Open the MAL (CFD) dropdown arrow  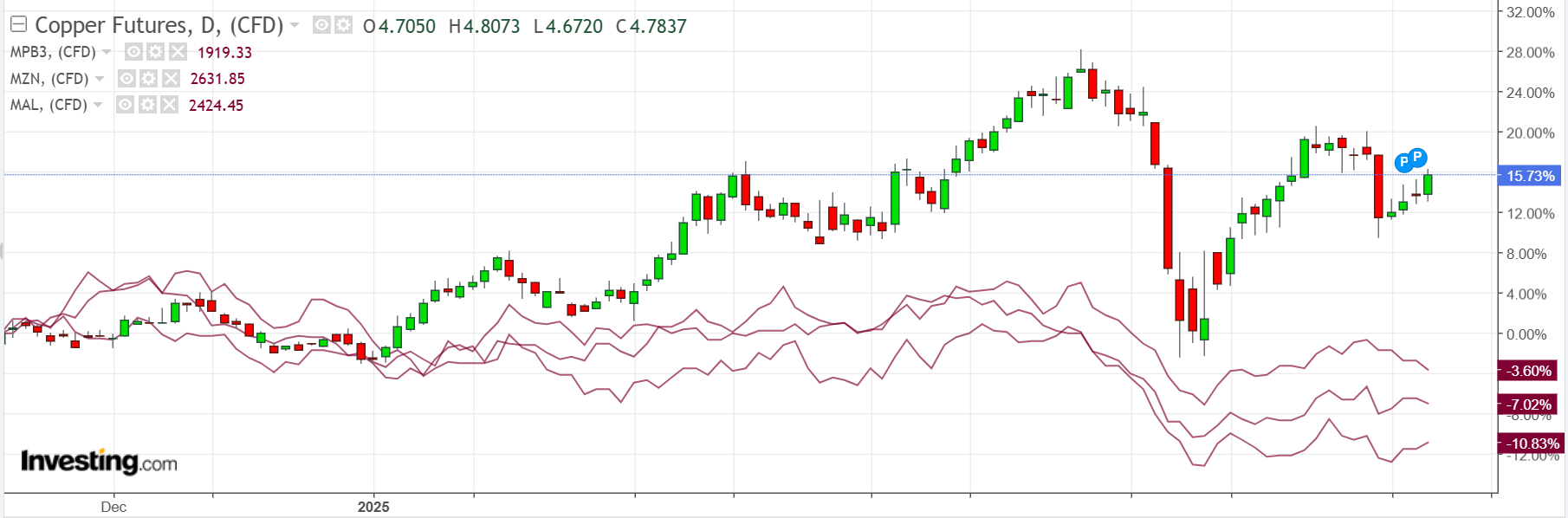click(x=98, y=105)
